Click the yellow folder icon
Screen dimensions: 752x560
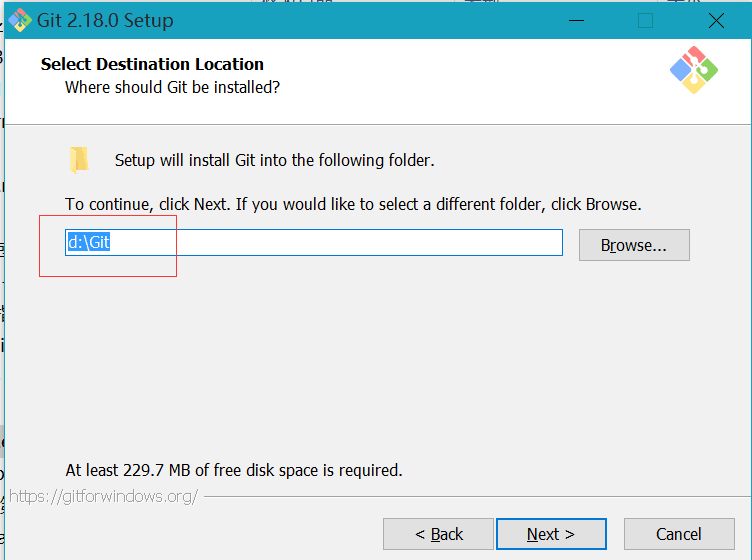click(x=79, y=160)
